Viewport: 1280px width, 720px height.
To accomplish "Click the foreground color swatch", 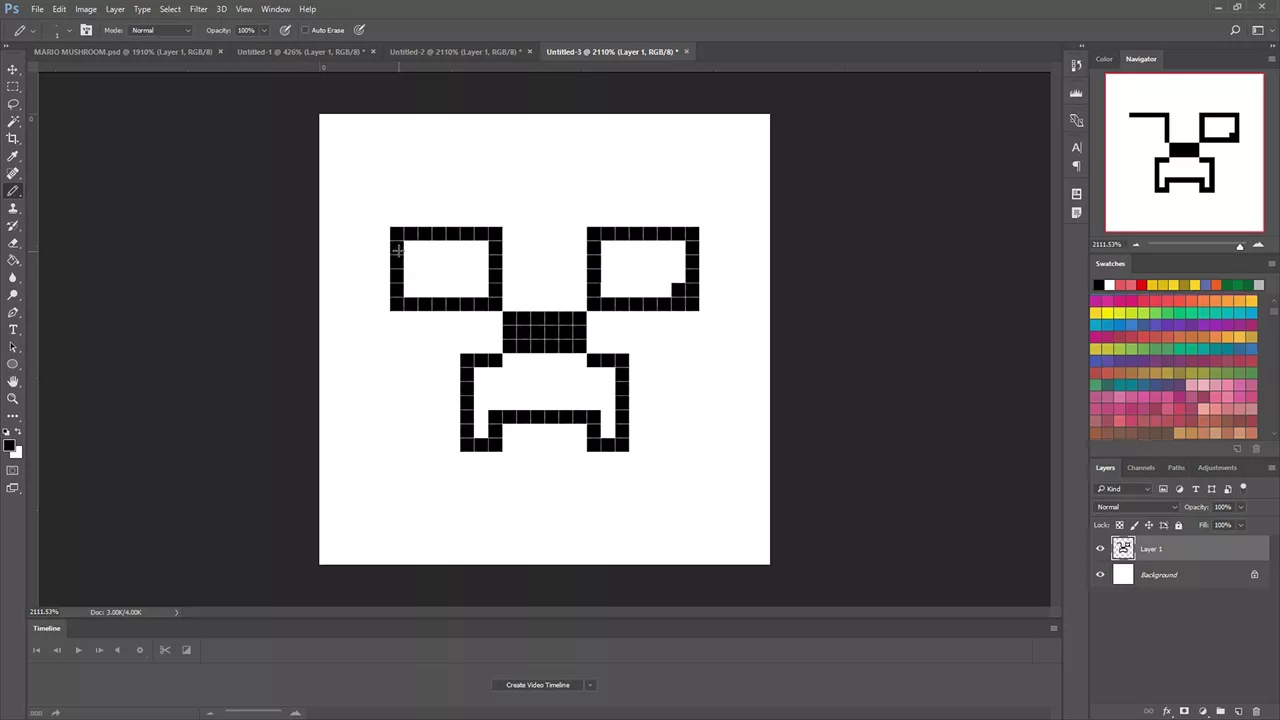I will coord(9,445).
